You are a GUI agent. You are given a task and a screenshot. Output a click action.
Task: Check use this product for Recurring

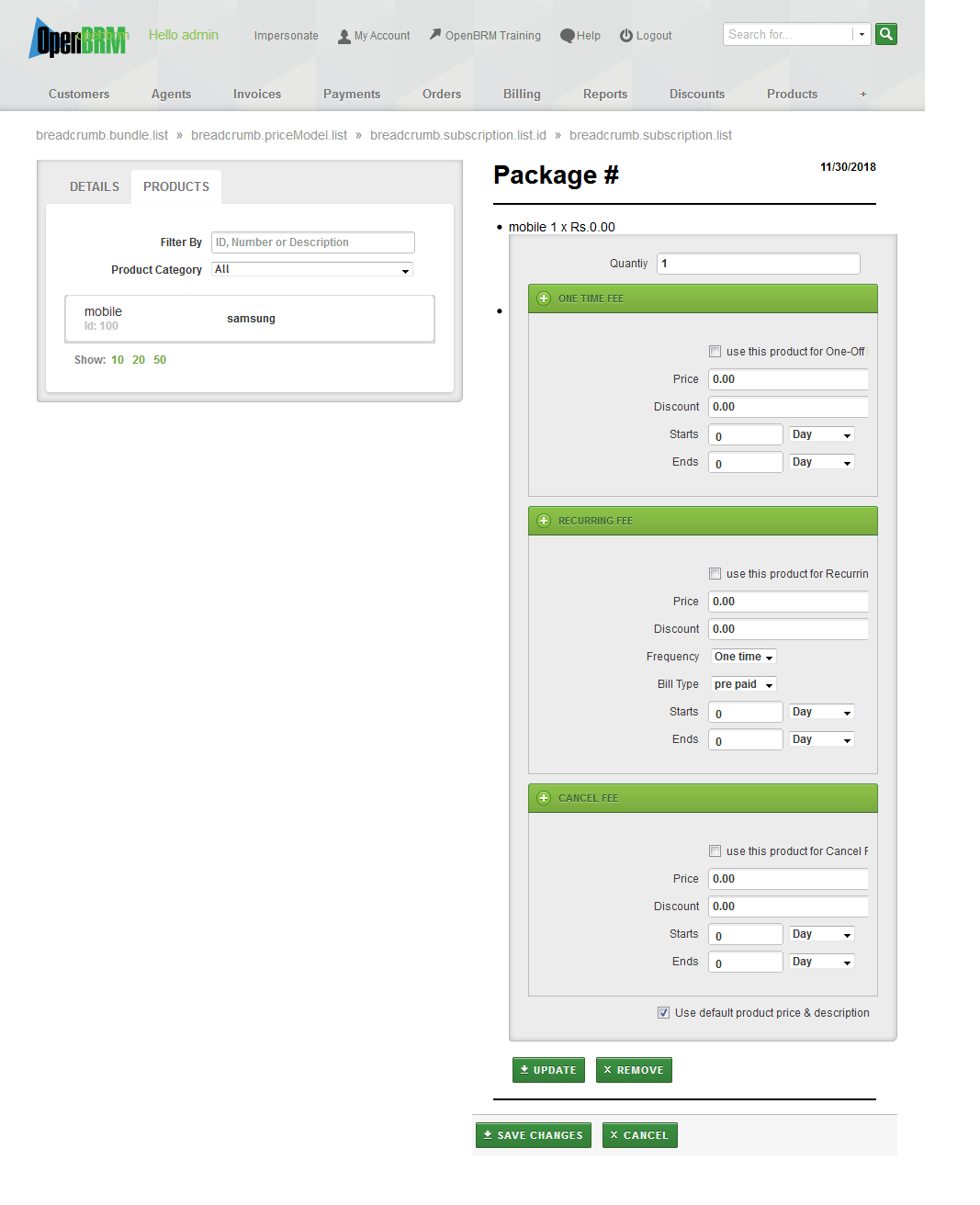tap(715, 574)
